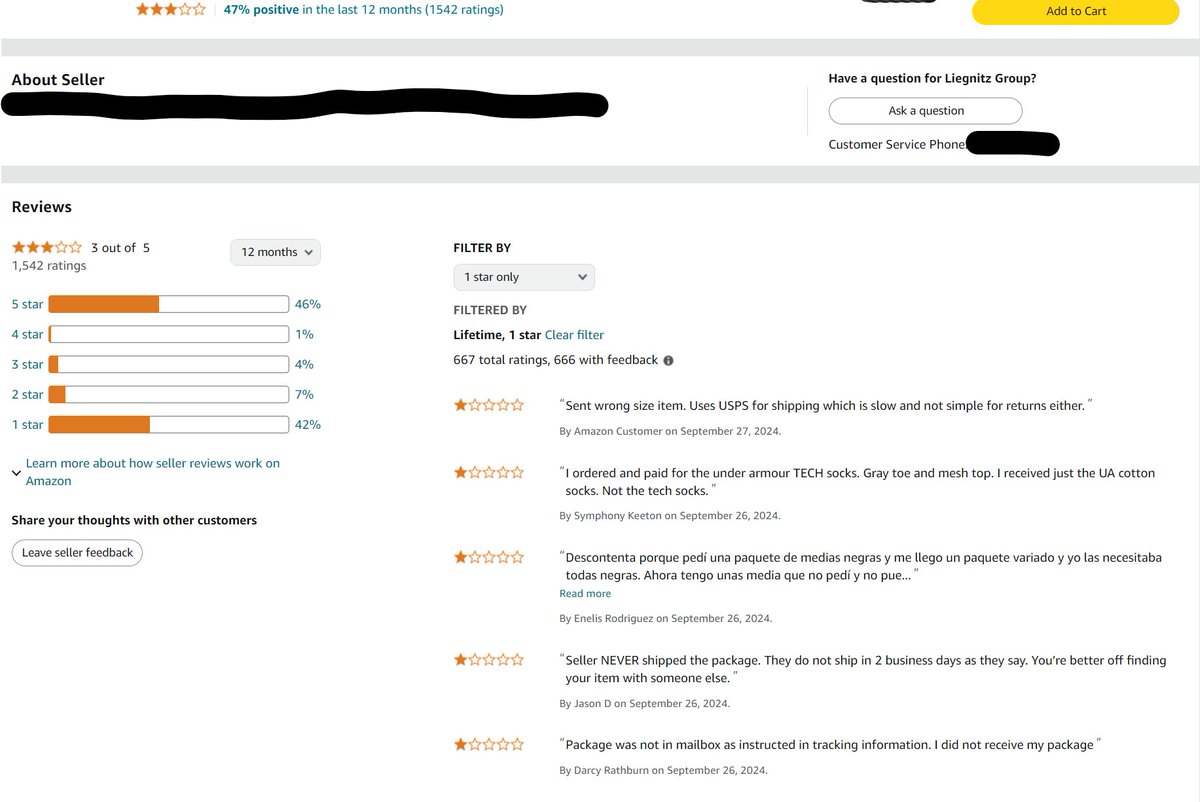Click the Clear filter link
The width and height of the screenshot is (1200, 802).
click(x=574, y=335)
